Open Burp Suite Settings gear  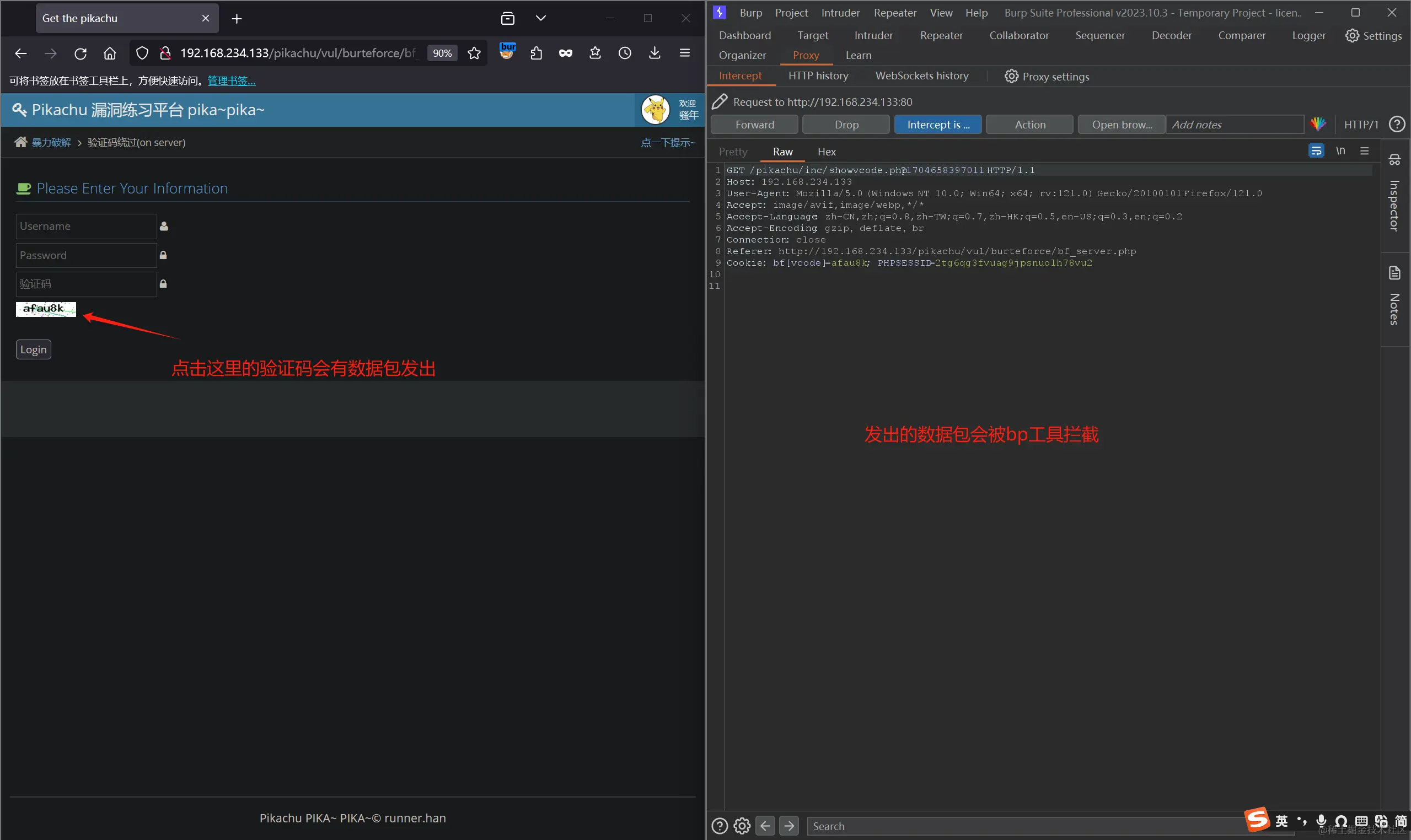[x=1374, y=36]
